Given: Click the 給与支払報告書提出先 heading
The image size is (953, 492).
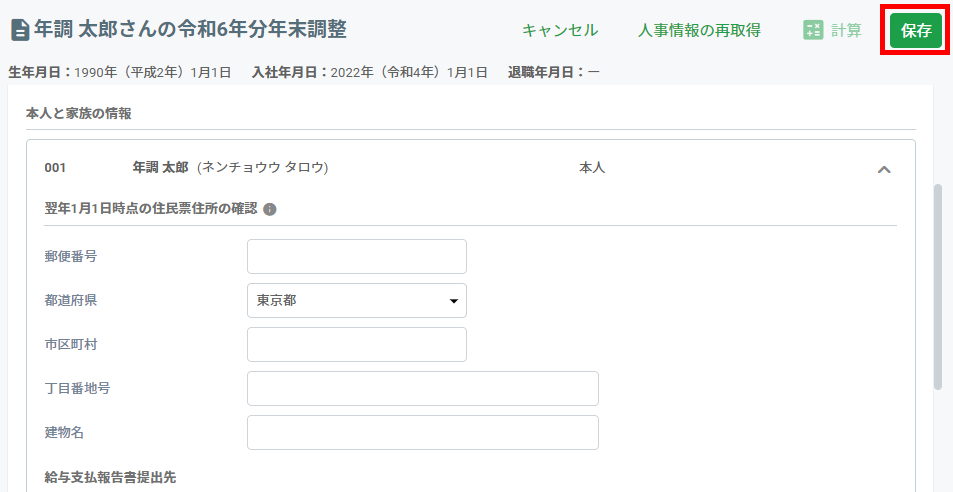Looking at the screenshot, I should pos(110,477).
